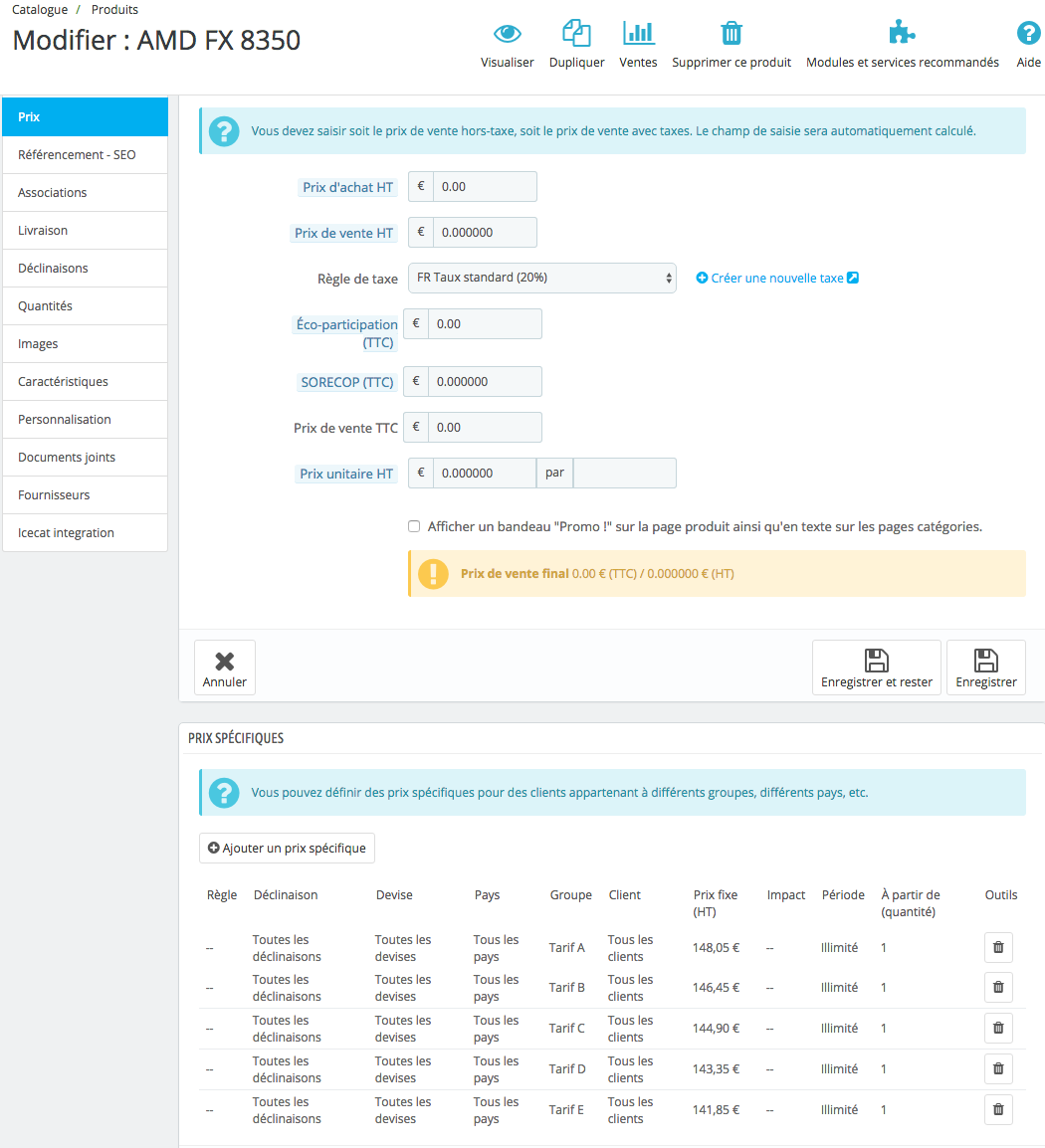
Task: Click Enregistrer et rester button
Action: [x=877, y=668]
